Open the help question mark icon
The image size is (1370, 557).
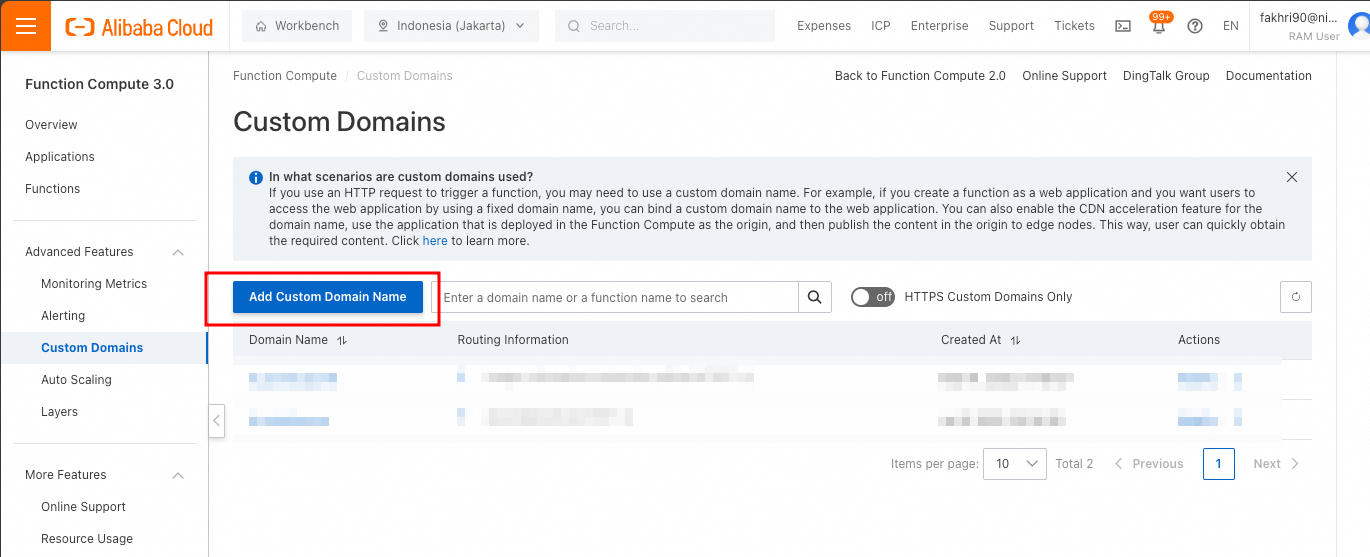[x=1194, y=26]
